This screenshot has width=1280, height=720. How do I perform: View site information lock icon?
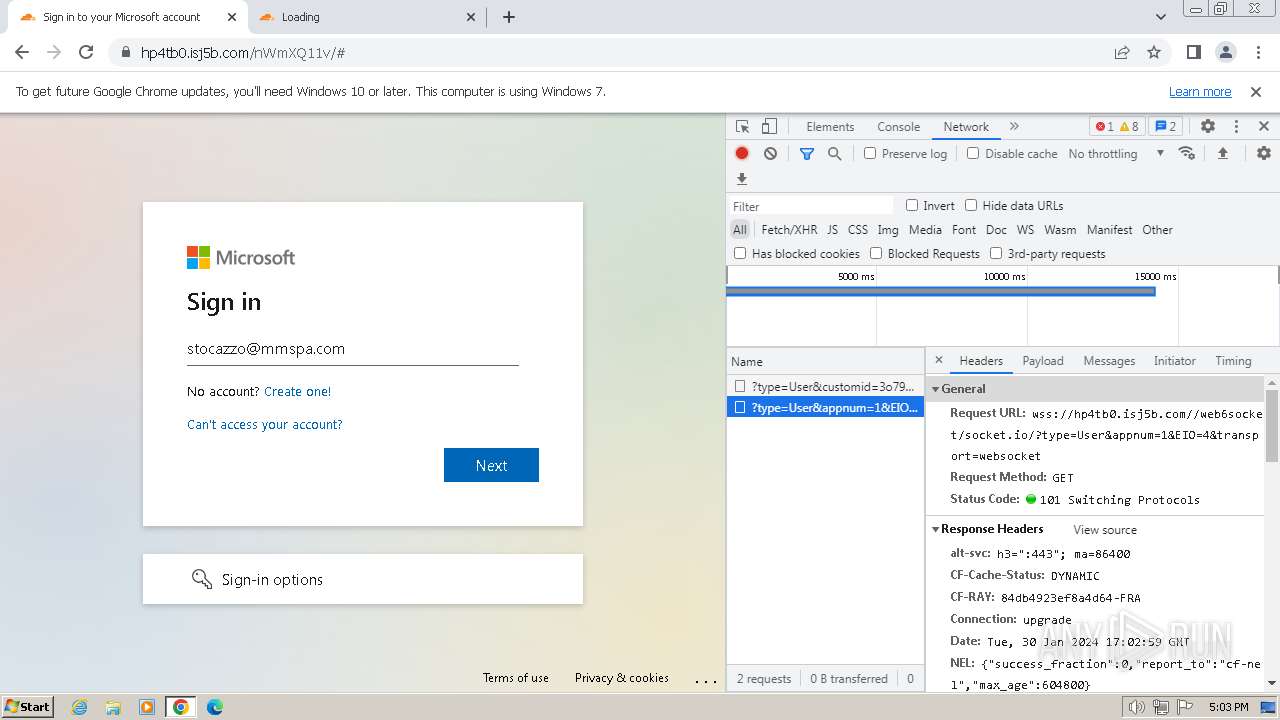[124, 52]
